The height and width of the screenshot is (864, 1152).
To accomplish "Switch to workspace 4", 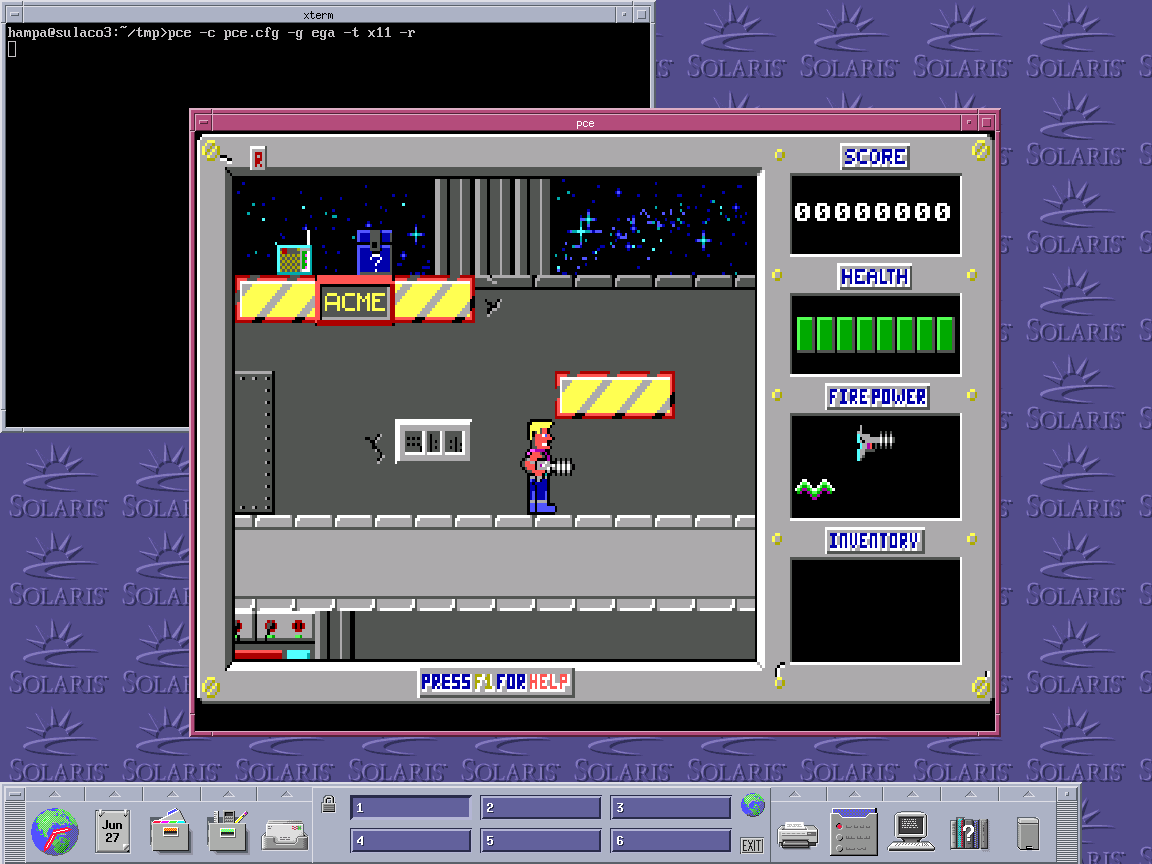I will [x=410, y=840].
